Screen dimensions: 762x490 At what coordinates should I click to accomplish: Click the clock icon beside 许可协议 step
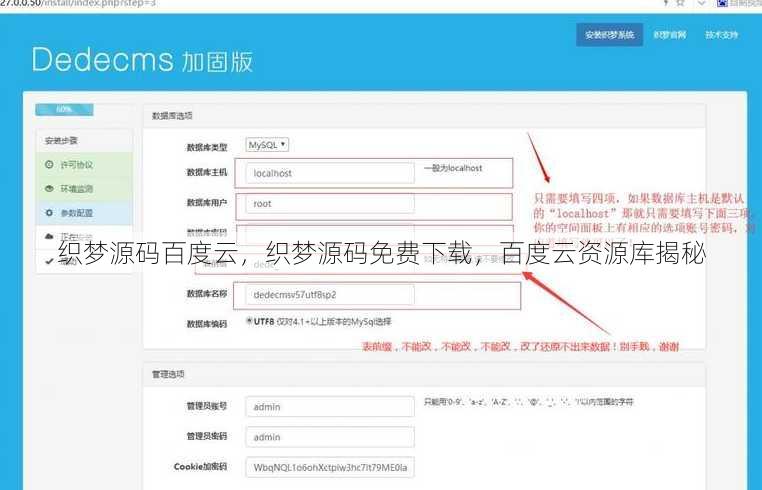point(49,164)
